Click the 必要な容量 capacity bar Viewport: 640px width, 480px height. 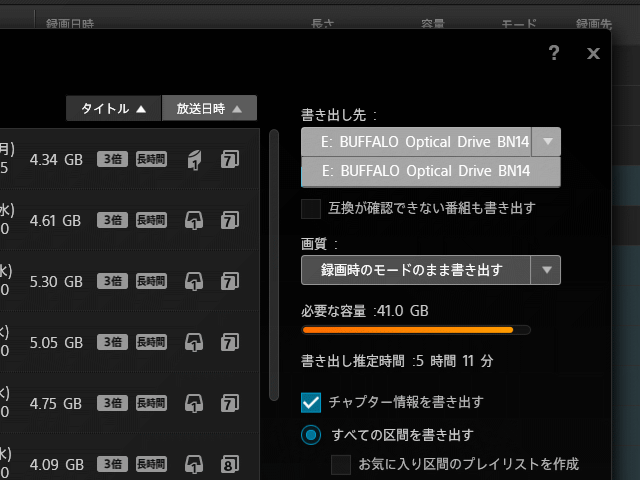pos(416,330)
